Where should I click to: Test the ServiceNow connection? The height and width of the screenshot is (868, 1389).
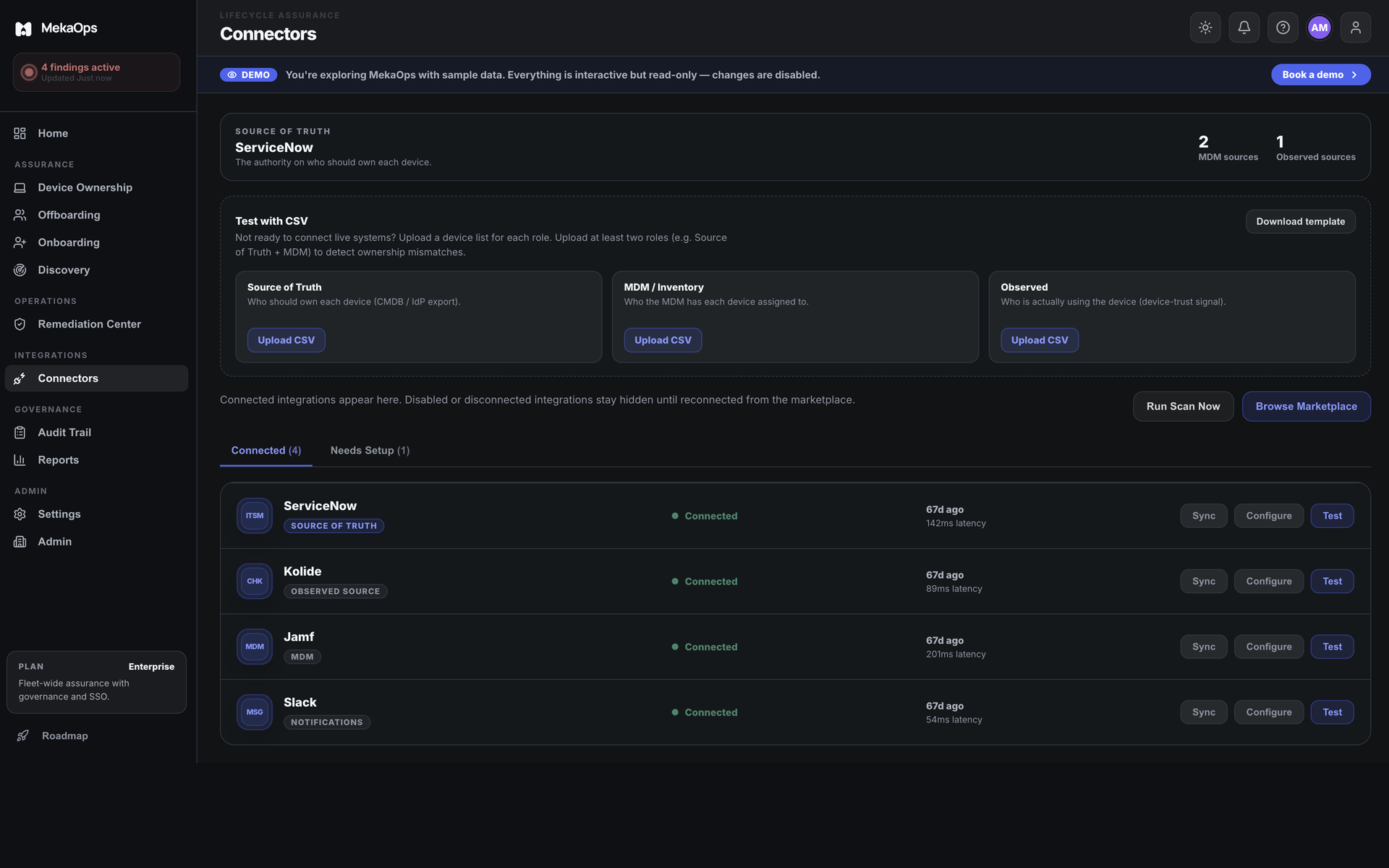[x=1332, y=516]
